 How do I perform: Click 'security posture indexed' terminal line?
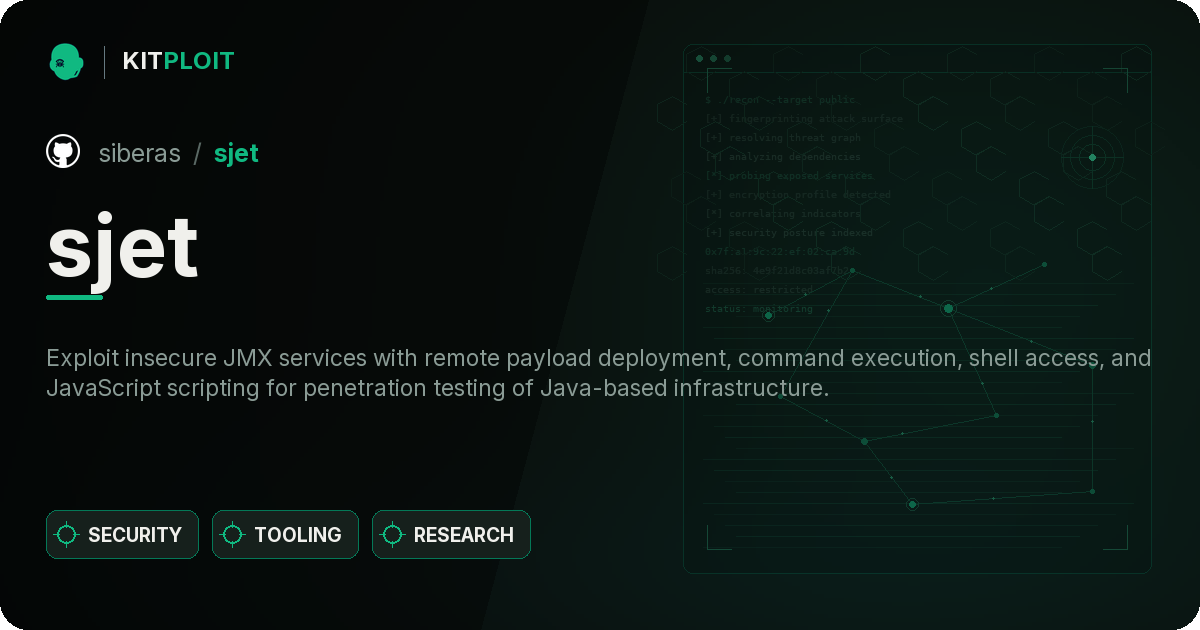pos(789,233)
